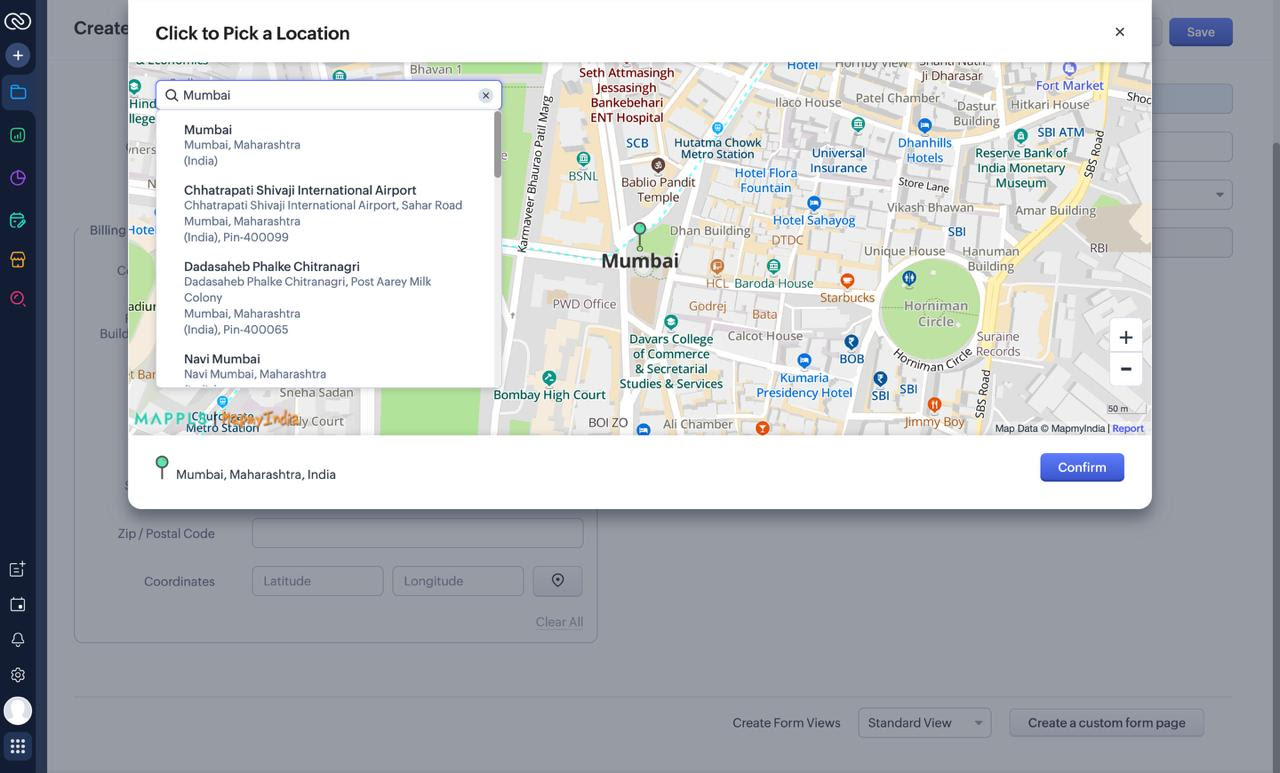Image resolution: width=1280 pixels, height=773 pixels.
Task: Click the map zoom in button
Action: tap(1125, 337)
